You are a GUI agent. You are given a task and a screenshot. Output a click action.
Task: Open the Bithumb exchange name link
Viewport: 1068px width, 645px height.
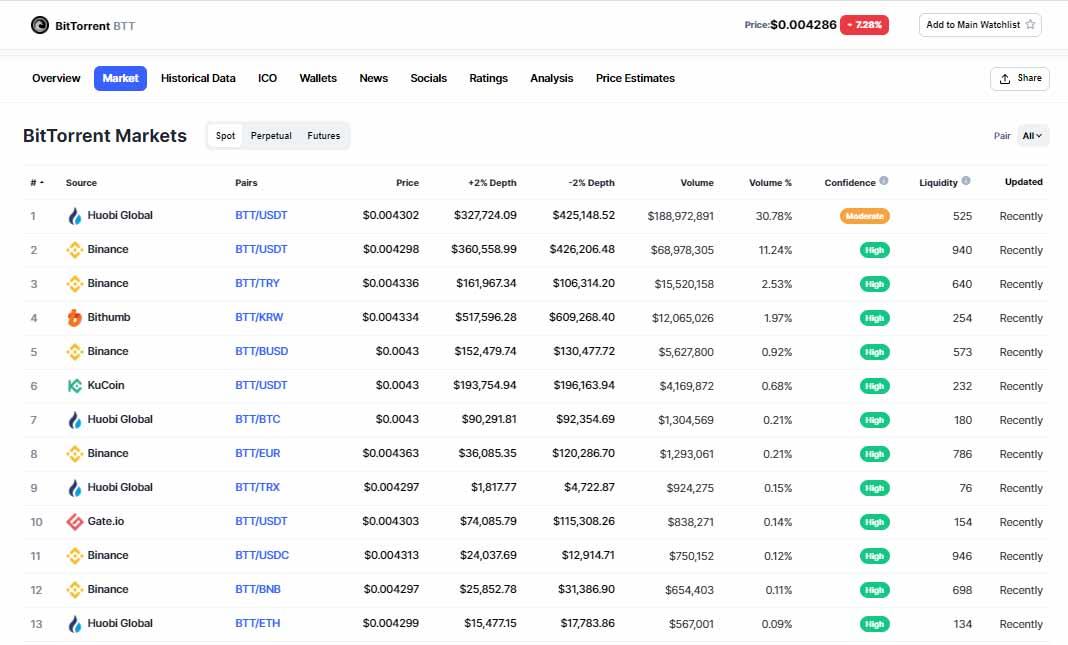click(x=108, y=317)
